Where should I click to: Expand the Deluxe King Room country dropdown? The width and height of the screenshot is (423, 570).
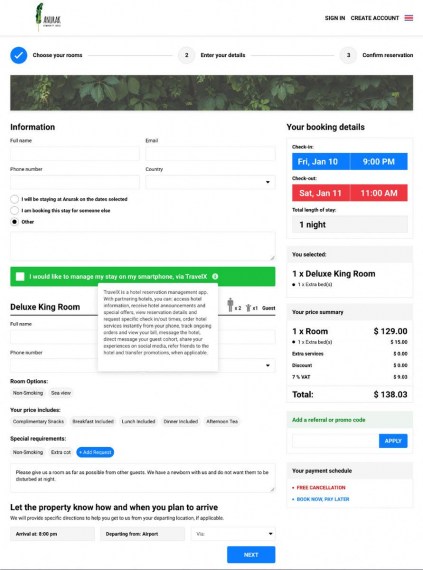coord(247,365)
